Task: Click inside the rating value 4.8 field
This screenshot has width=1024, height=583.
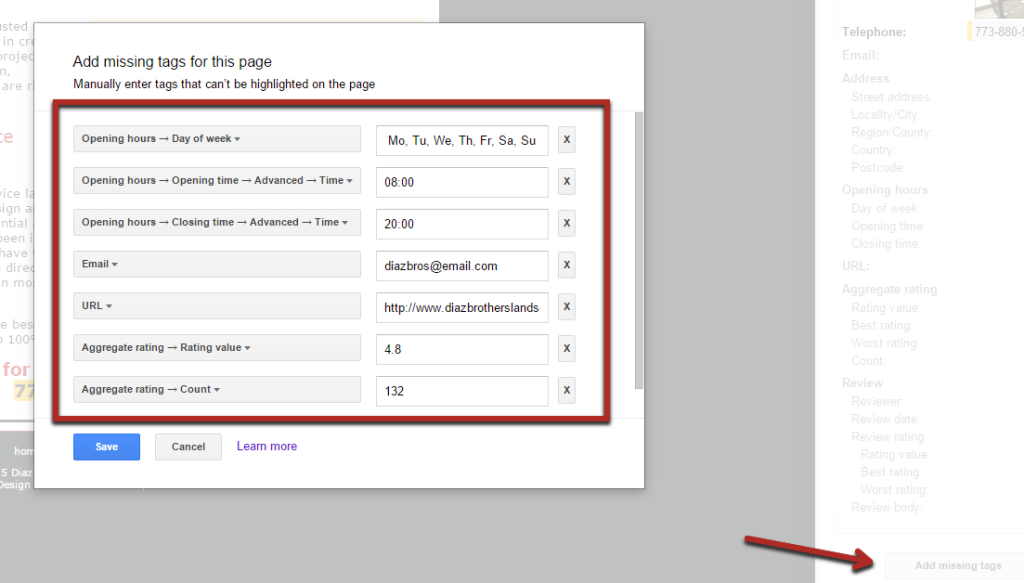Action: coord(461,348)
